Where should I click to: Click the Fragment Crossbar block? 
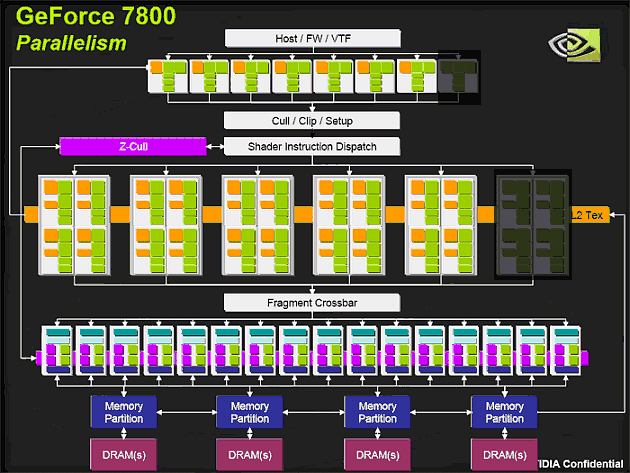click(312, 302)
